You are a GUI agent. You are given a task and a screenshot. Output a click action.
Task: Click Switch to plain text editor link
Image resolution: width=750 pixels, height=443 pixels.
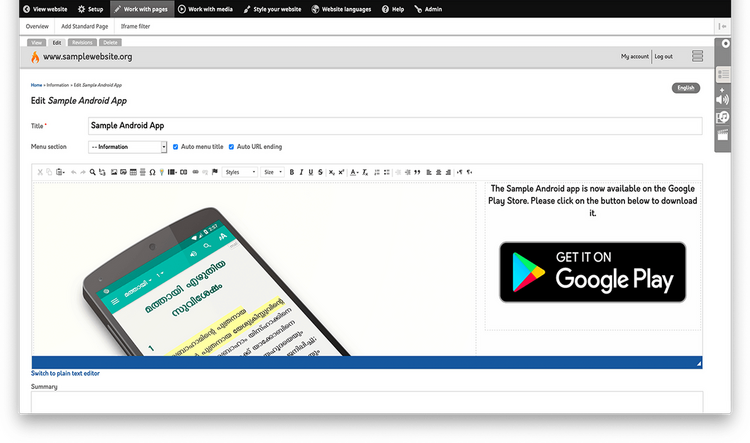(x=66, y=373)
